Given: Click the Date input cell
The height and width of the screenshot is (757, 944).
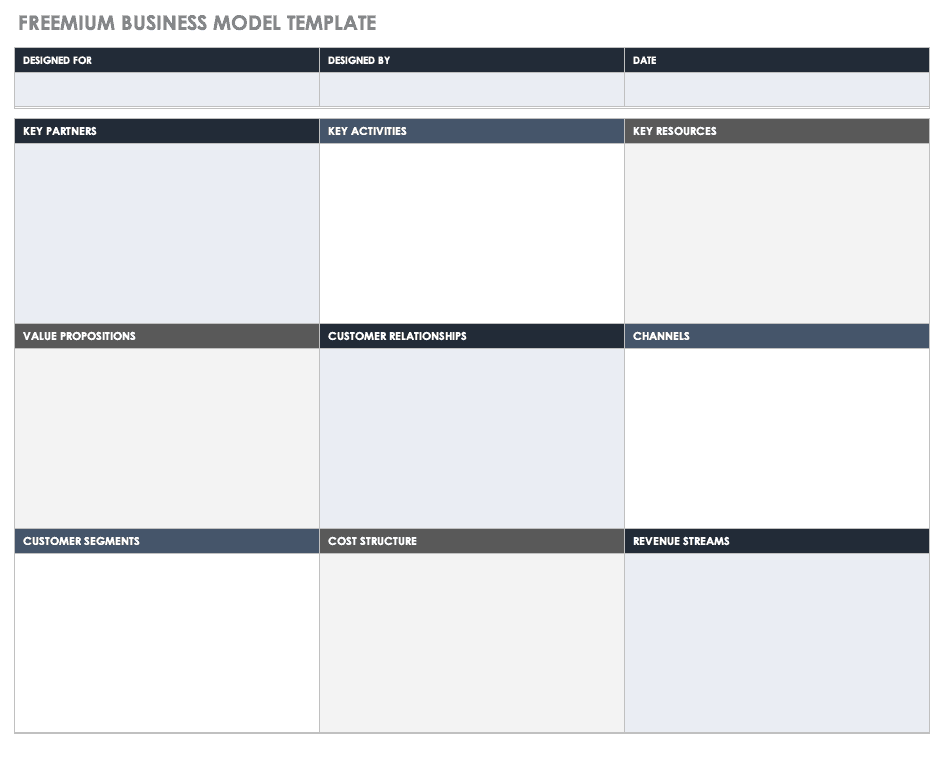Looking at the screenshot, I should coord(777,89).
